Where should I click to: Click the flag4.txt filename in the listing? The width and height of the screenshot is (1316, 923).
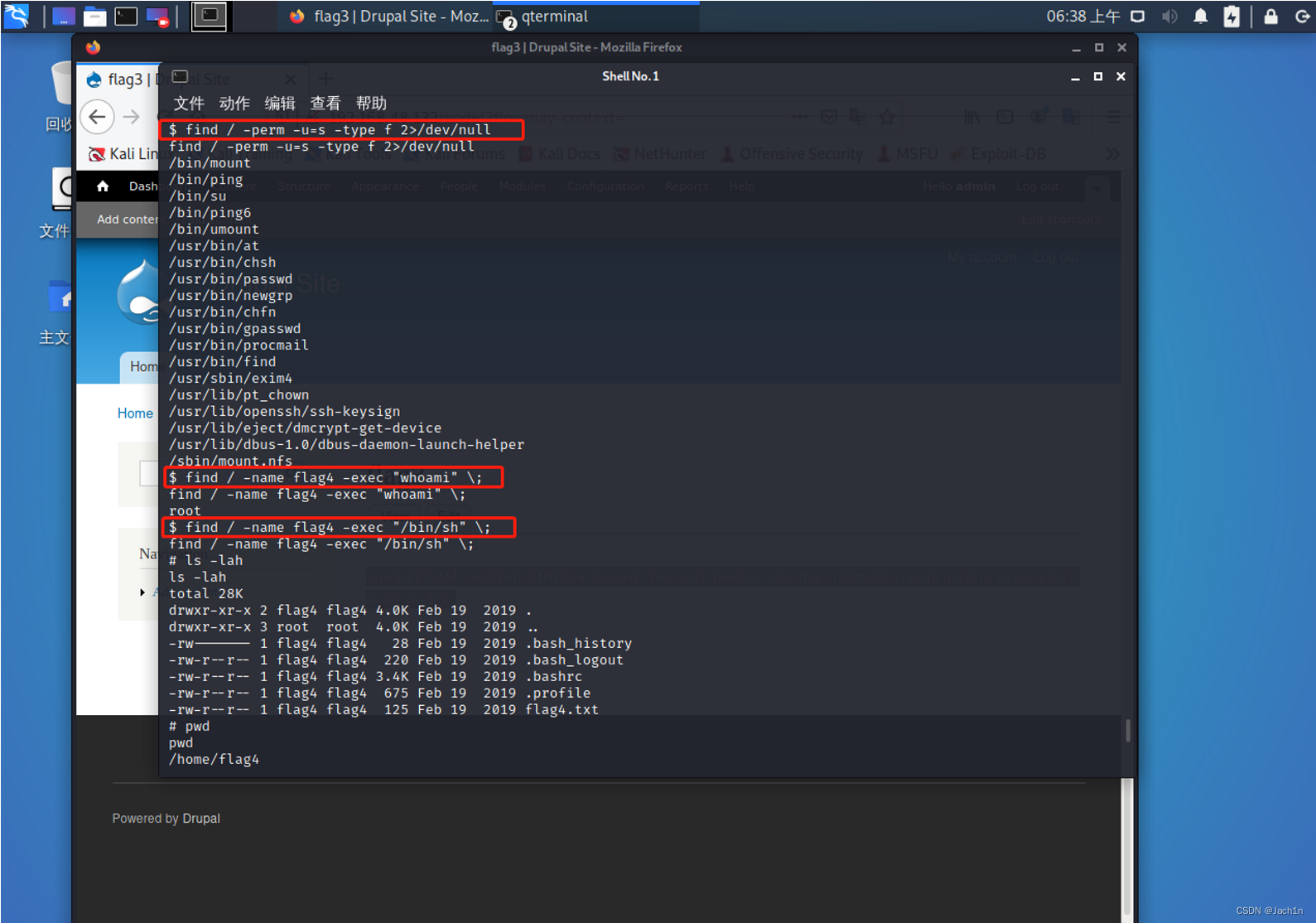tap(562, 710)
